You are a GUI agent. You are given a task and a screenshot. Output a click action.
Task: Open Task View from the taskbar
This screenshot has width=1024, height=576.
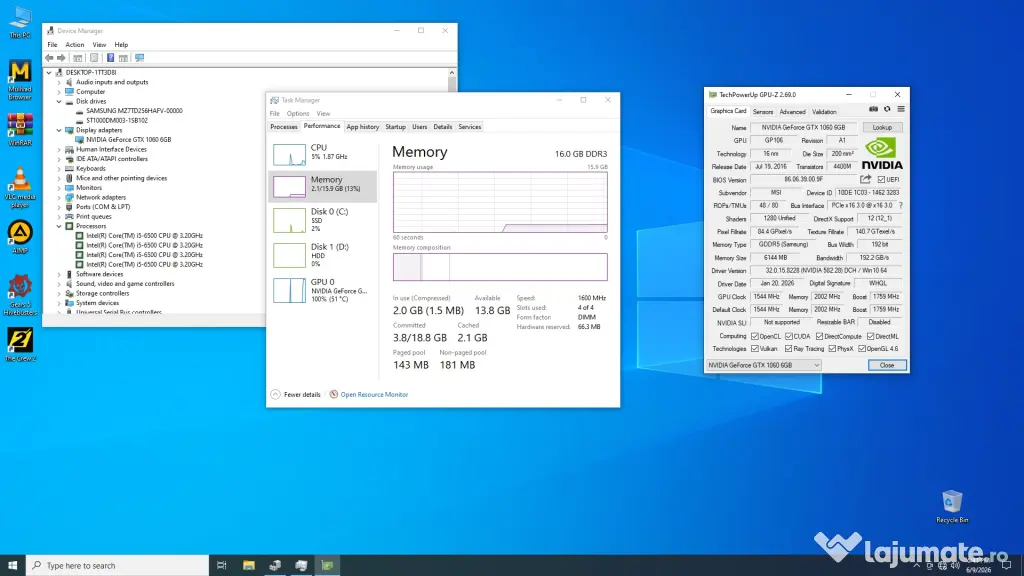point(221,566)
